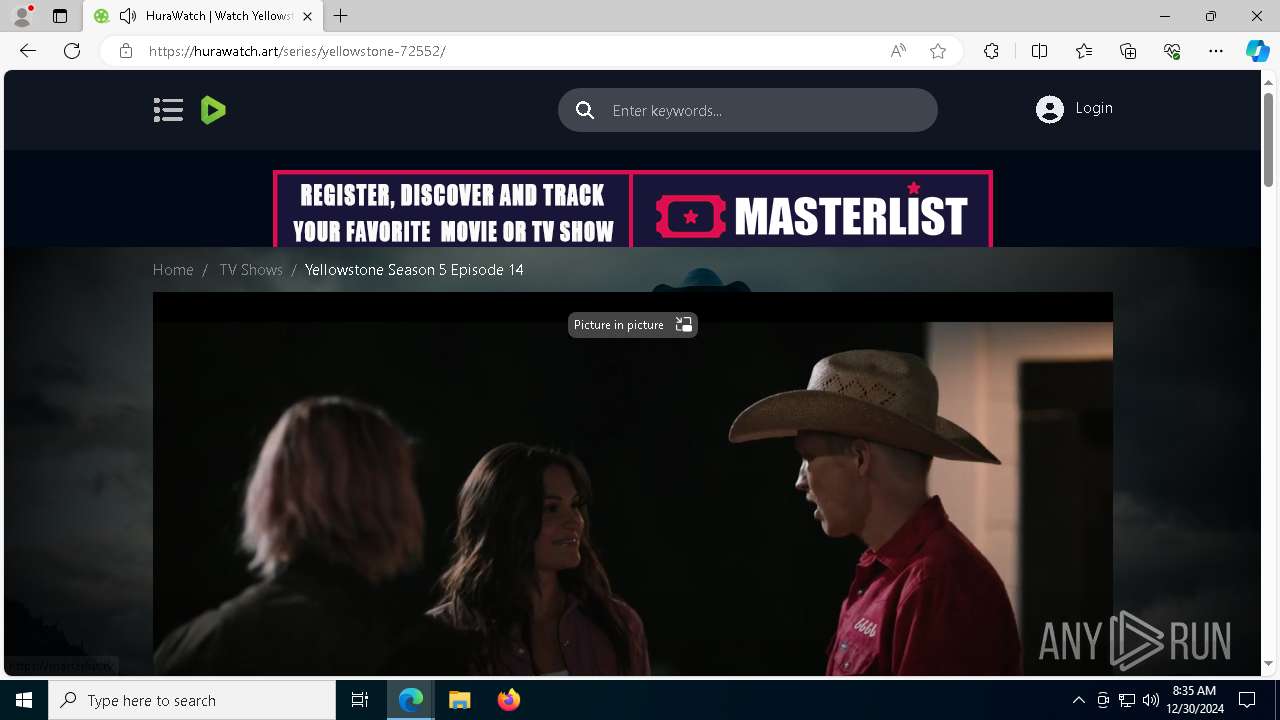Viewport: 1280px width, 720px height.
Task: Open network settings tray icon
Action: 1127,700
